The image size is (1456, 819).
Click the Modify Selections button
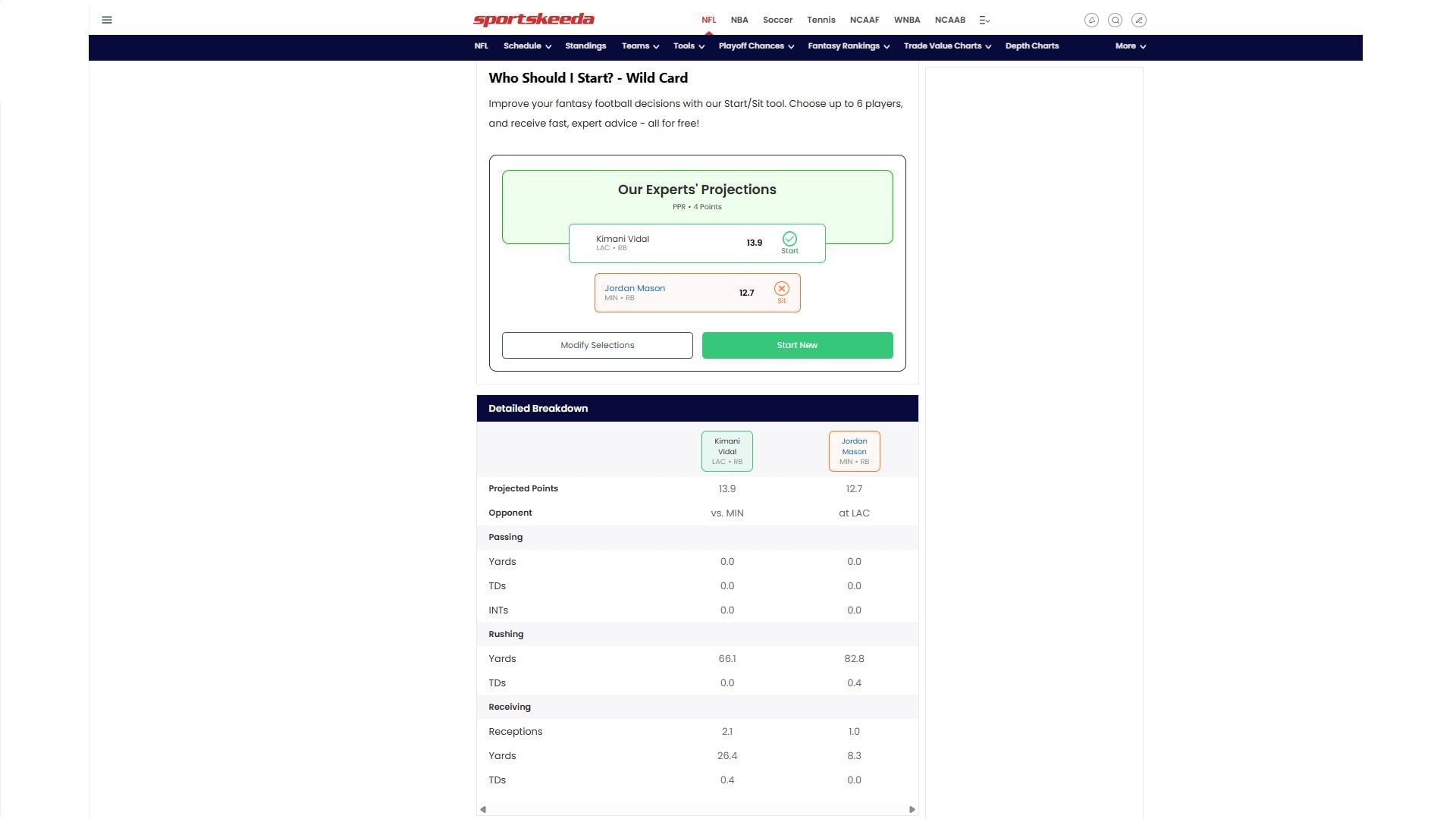pos(597,345)
